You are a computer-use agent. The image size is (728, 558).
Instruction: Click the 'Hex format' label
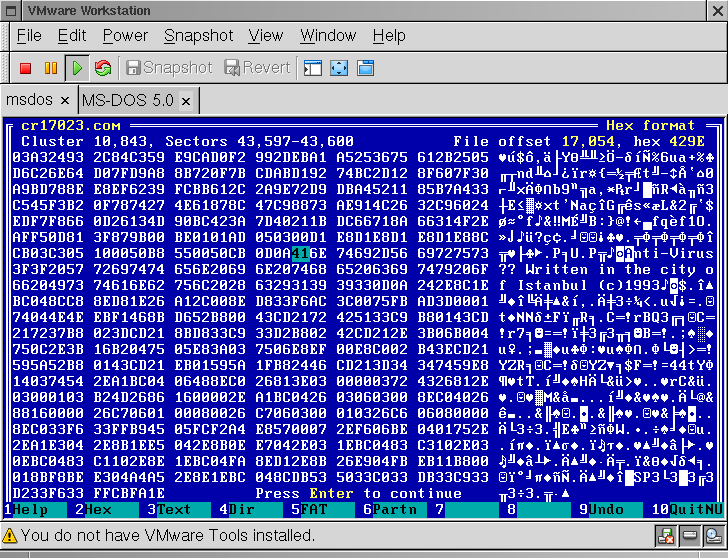tap(650, 126)
